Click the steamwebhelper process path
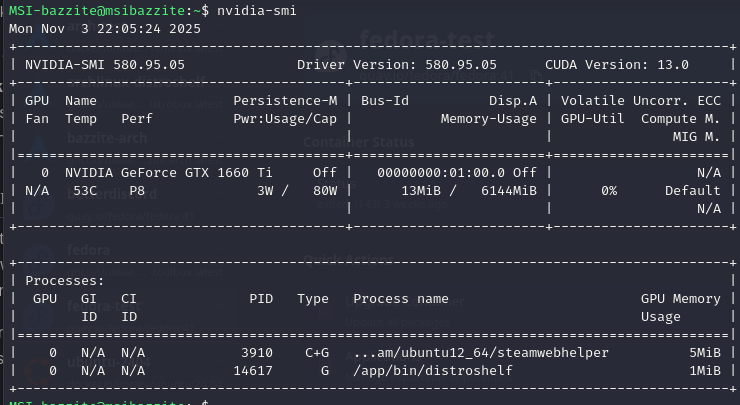 481,353
